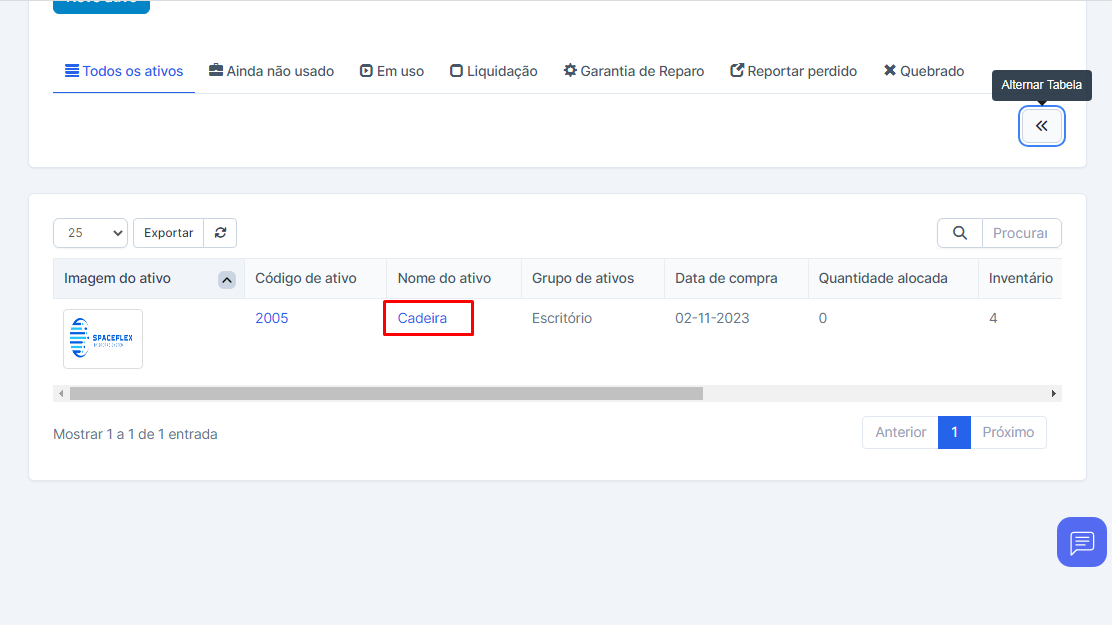The width and height of the screenshot is (1112, 625).
Task: Switch to Todos os ativos tab
Action: coord(124,72)
